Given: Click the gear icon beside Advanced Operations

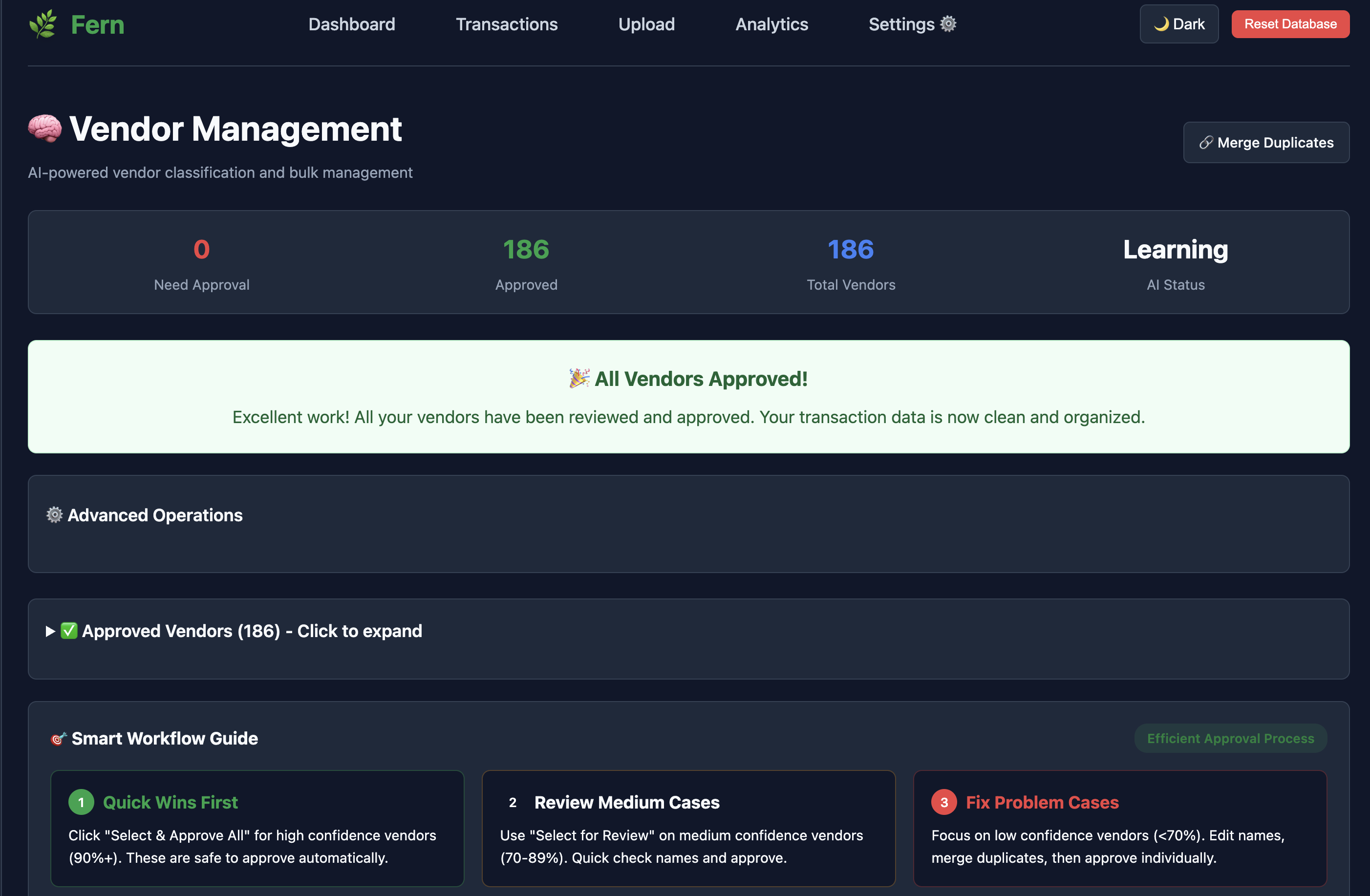Looking at the screenshot, I should click(54, 514).
